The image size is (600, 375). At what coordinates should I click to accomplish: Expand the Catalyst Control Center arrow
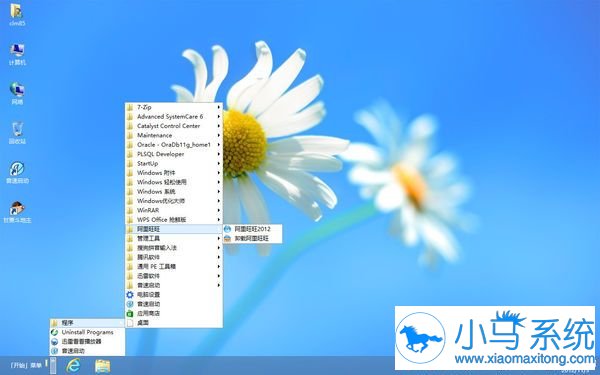[x=219, y=126]
